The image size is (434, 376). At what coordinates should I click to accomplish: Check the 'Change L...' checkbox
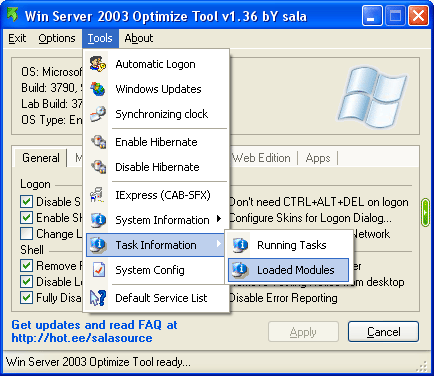[26, 234]
